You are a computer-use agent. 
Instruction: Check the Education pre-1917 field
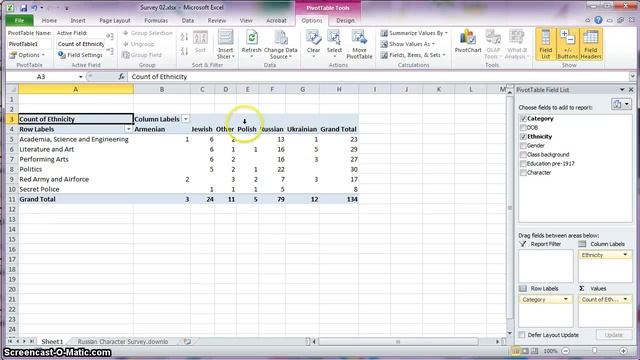(x=523, y=163)
